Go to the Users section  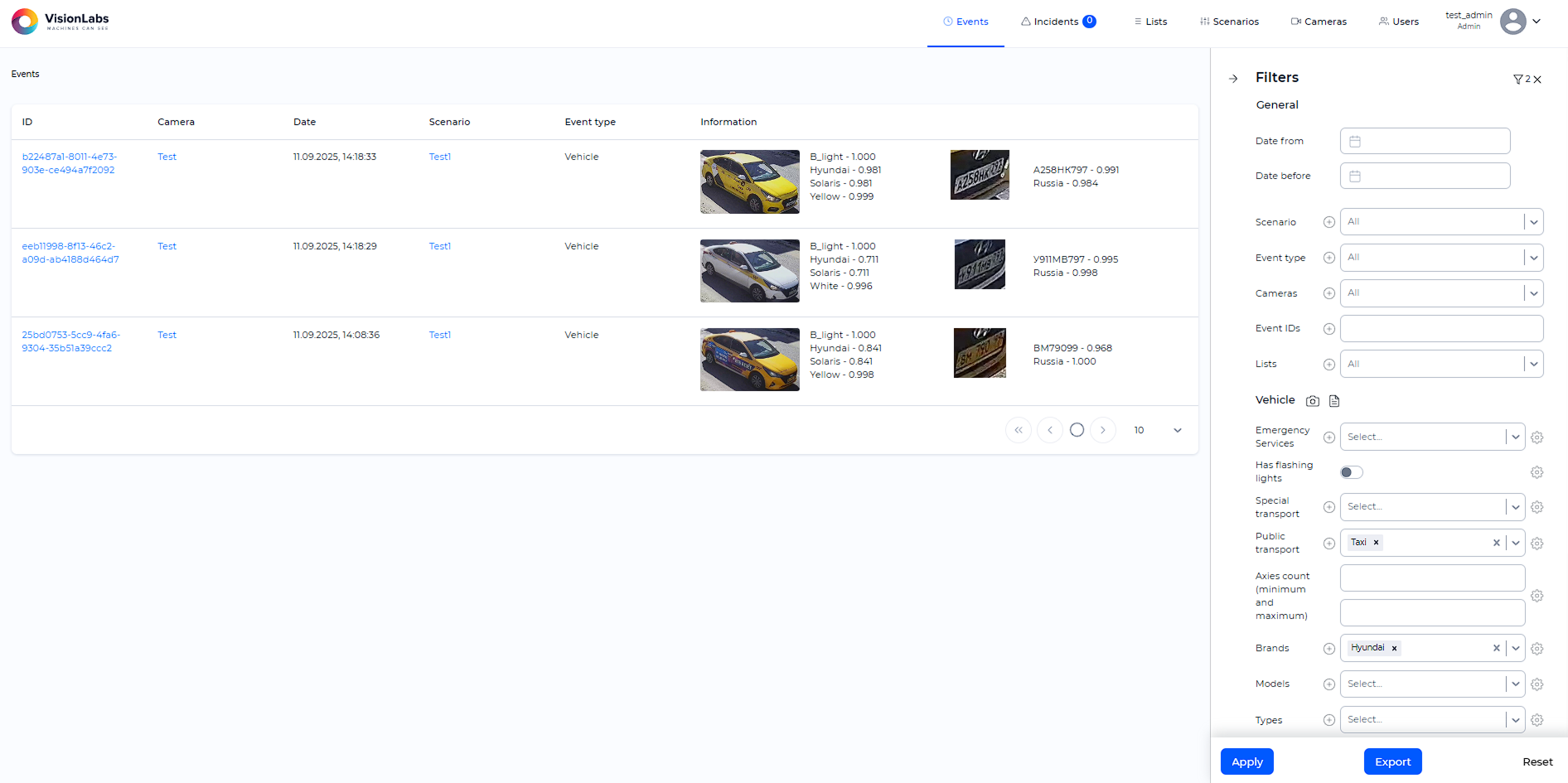coord(1398,21)
